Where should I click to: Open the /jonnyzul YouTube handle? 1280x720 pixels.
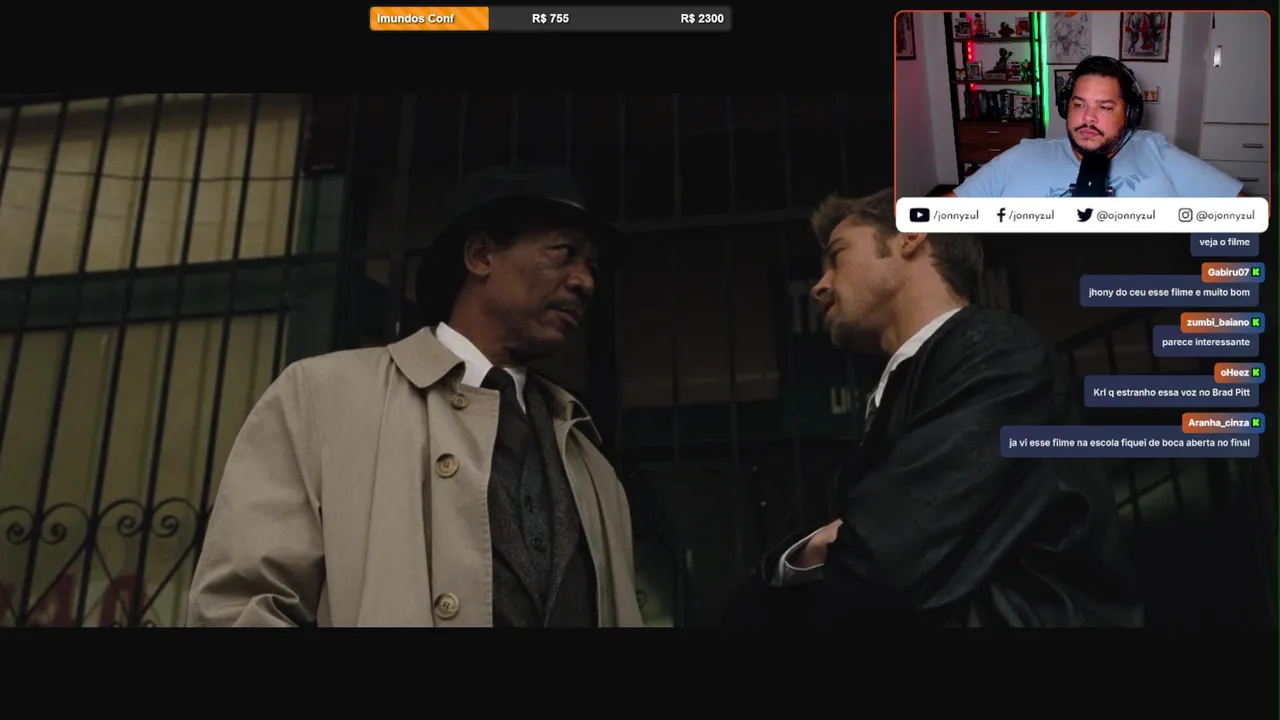coord(956,215)
